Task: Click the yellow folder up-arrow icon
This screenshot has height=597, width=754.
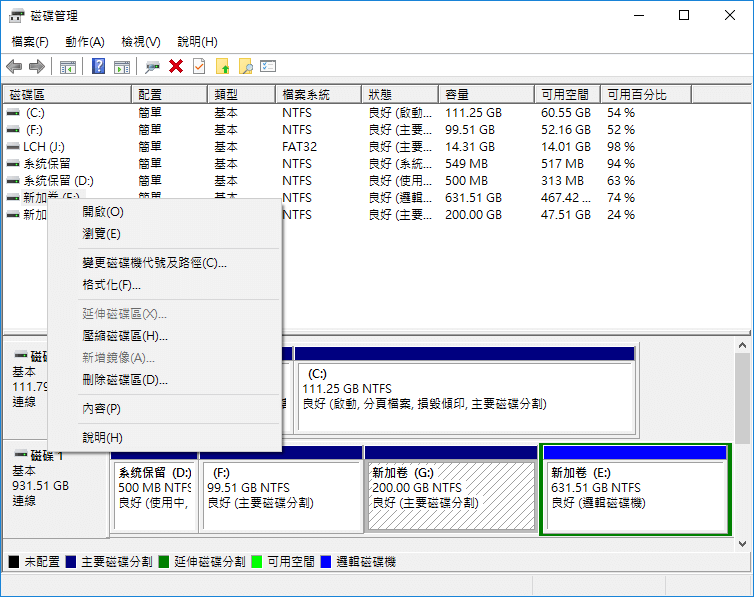Action: 223,66
